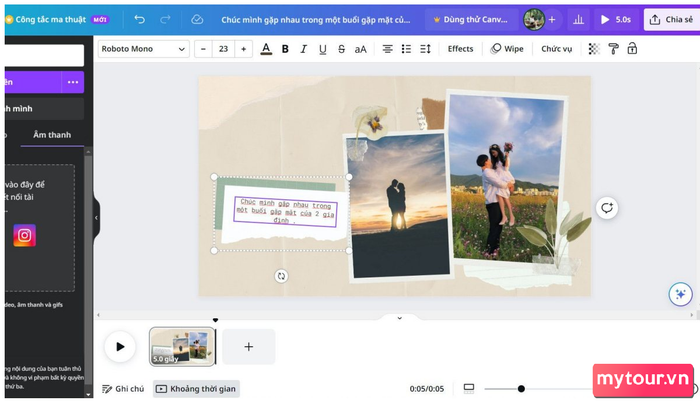Select the flower field couple photo

(506, 177)
